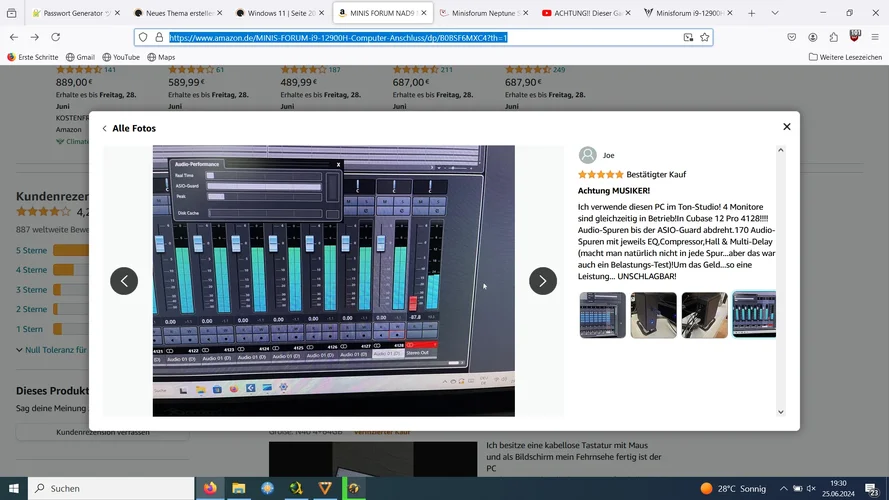Close the photo viewer dialog
This screenshot has height=500, width=889.
click(x=786, y=127)
